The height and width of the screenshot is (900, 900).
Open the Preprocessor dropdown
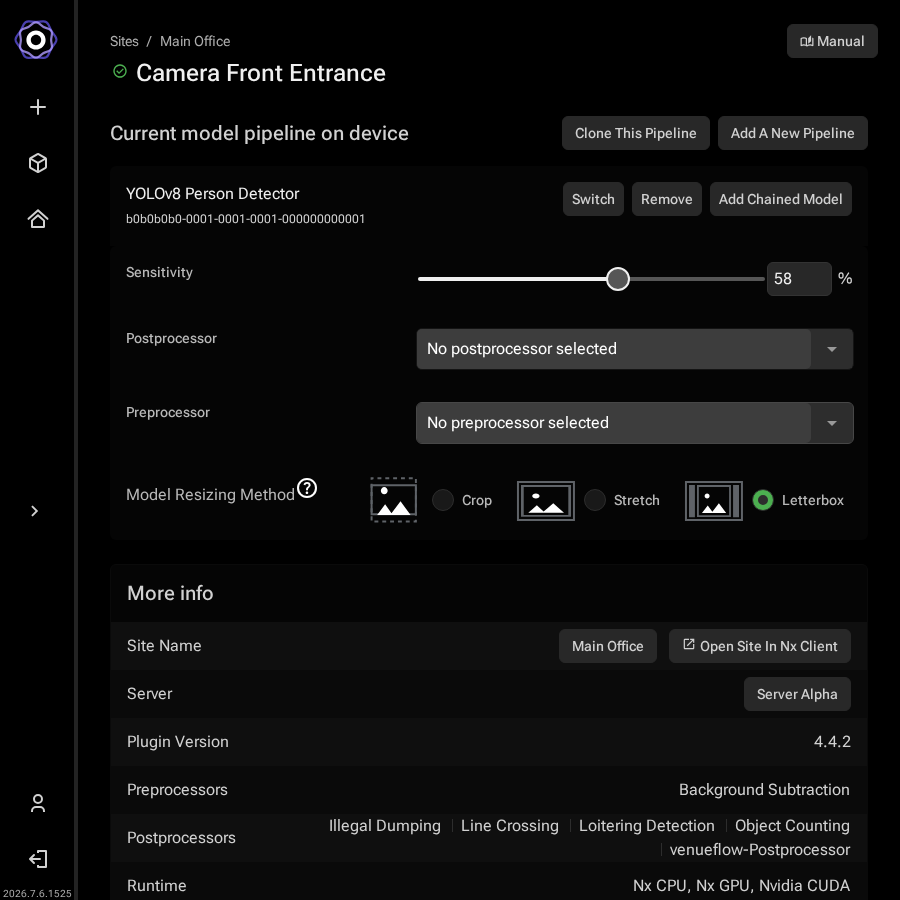click(634, 423)
